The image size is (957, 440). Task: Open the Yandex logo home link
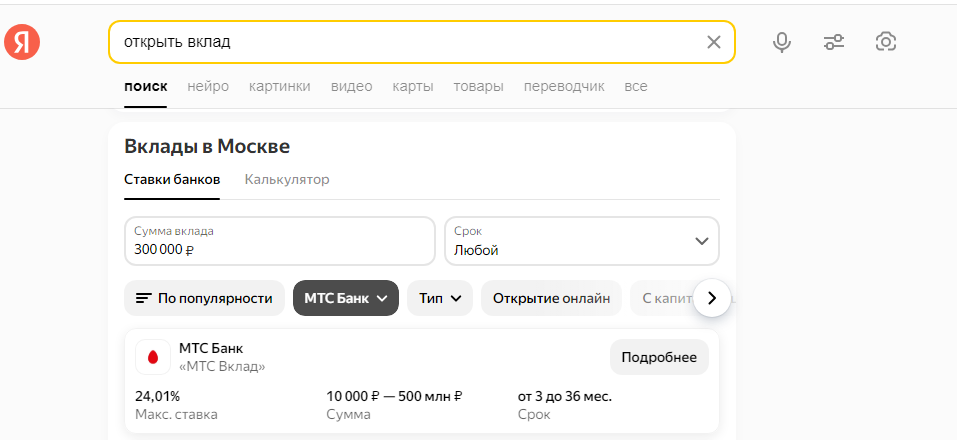pyautogui.click(x=22, y=42)
